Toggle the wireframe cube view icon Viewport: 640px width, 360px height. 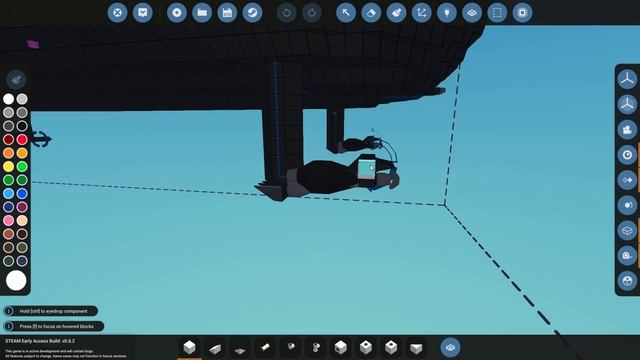coord(627,231)
